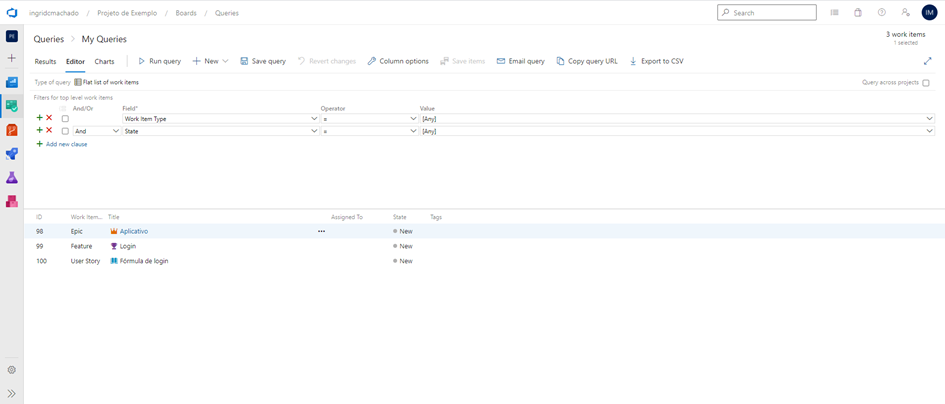Open Pipelines from the left sidebar
This screenshot has width=945, height=404.
coord(12,154)
